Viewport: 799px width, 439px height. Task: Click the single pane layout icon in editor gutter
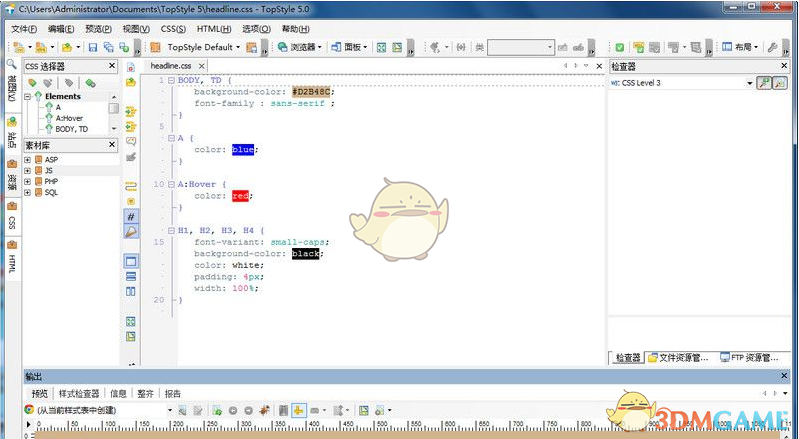point(131,261)
